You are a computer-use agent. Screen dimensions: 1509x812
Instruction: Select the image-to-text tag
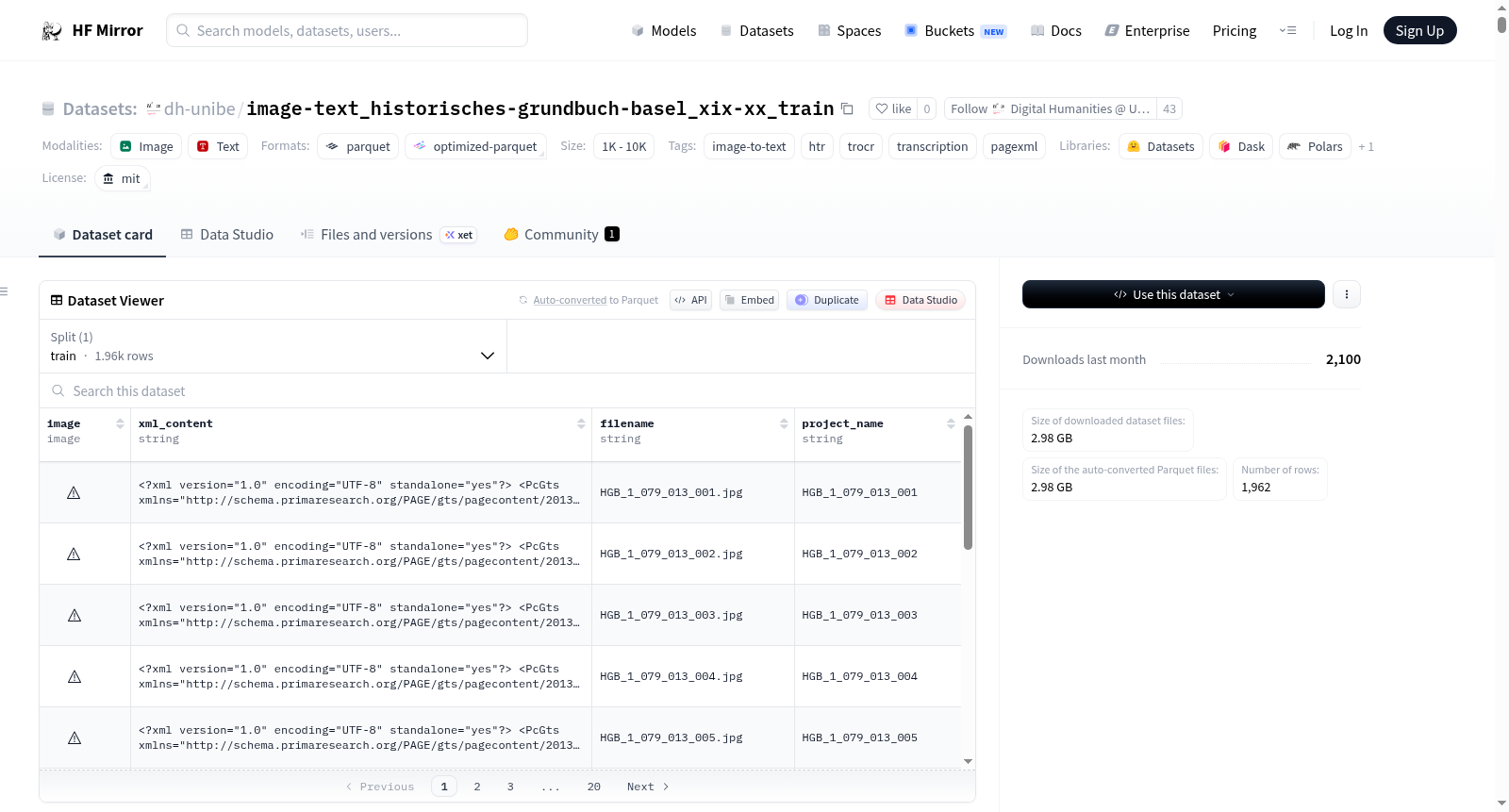[749, 146]
